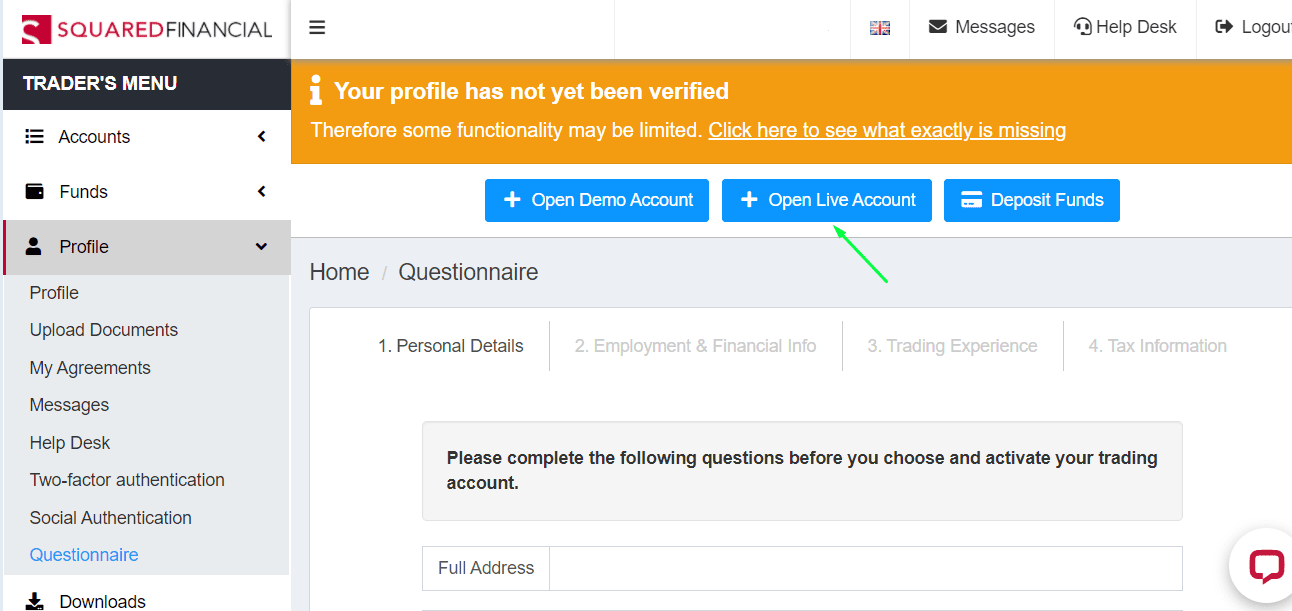Screen dimensions: 1292x611
Task: Click the Downloads icon in sidebar
Action: [x=35, y=601]
